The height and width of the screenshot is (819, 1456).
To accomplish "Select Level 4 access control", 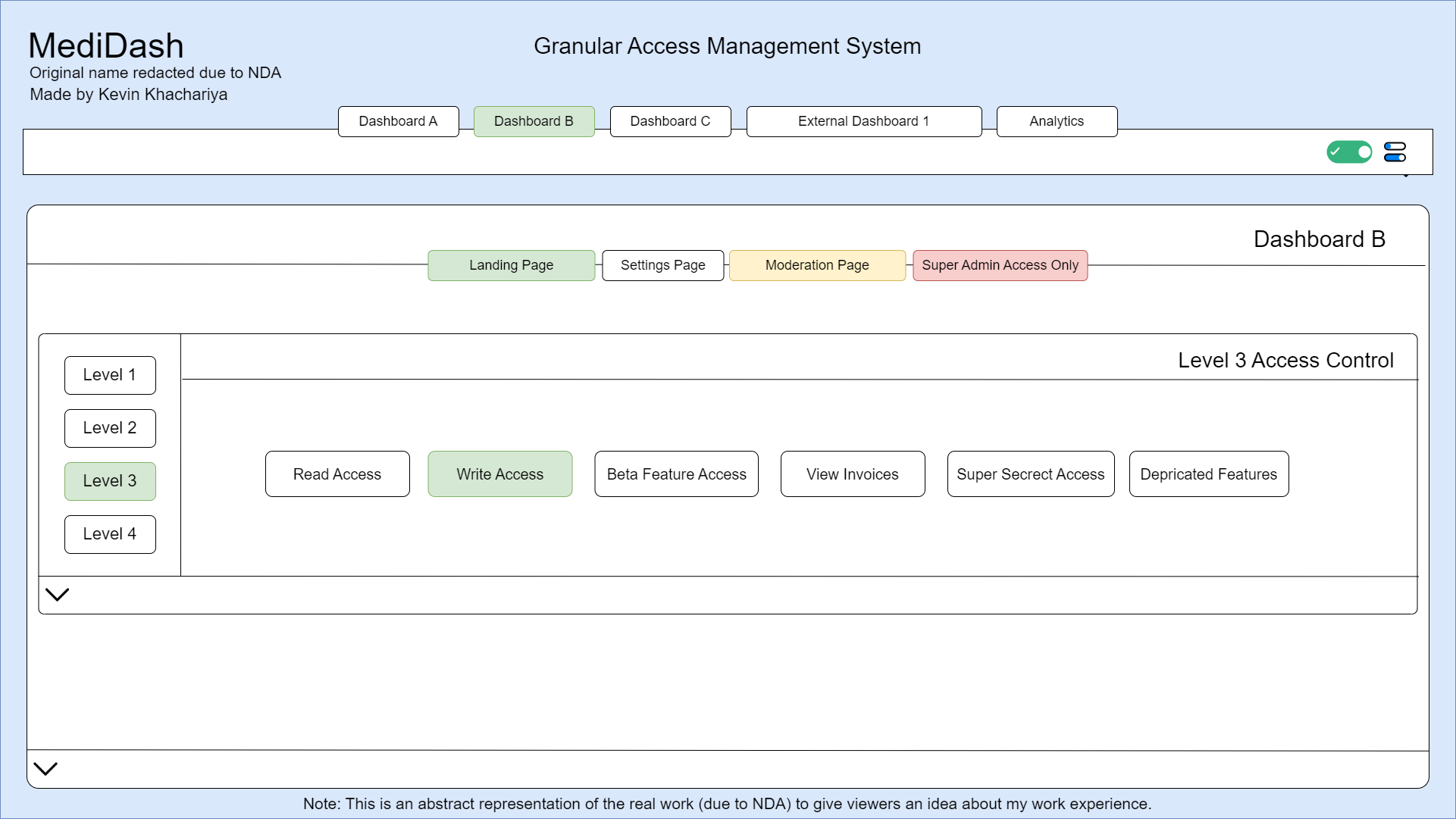I will pyautogui.click(x=109, y=533).
